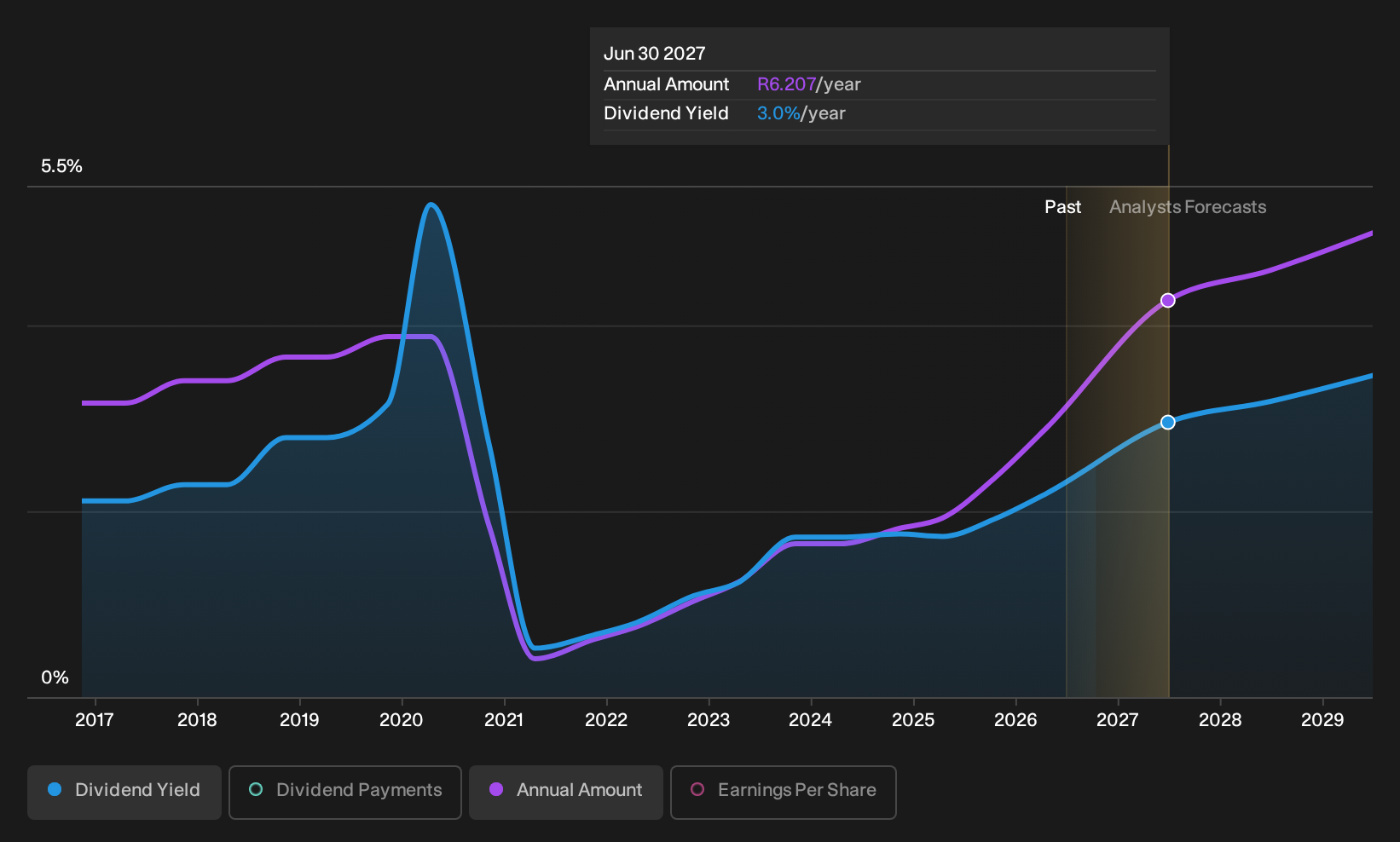Viewport: 1400px width, 842px height.
Task: Click the 2020 x-axis label
Action: click(402, 720)
